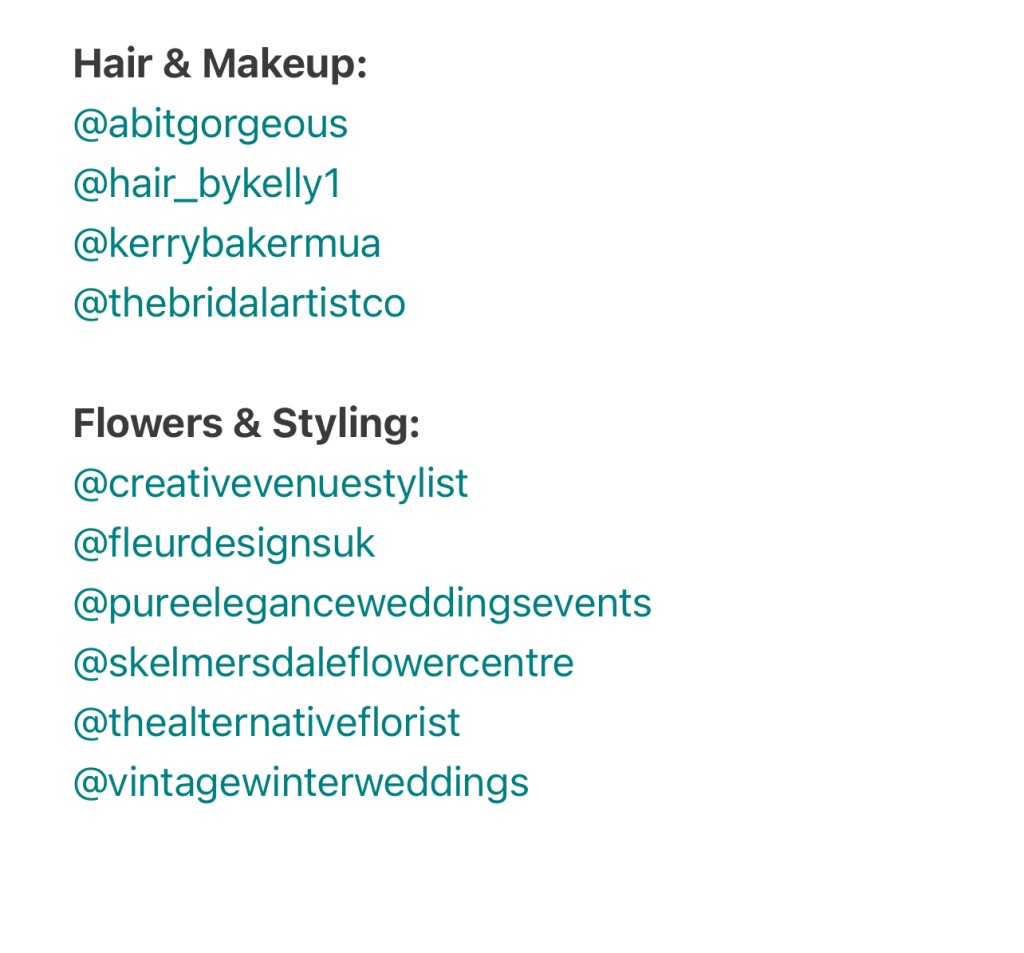
Task: Select the @fleurdesignsuk mention
Action: click(x=224, y=544)
